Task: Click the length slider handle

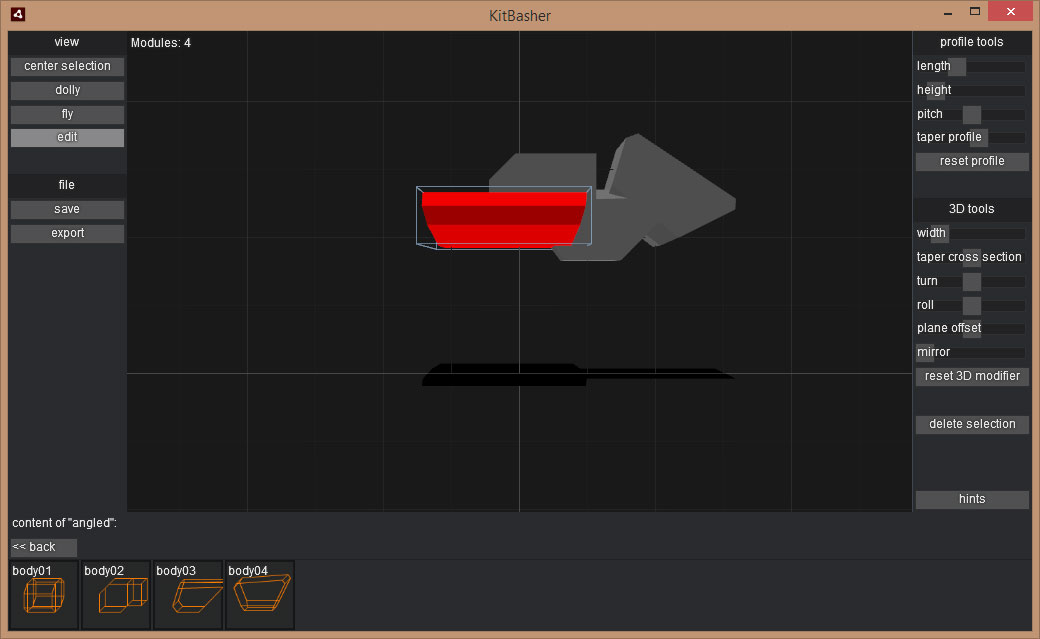Action: pyautogui.click(x=957, y=67)
